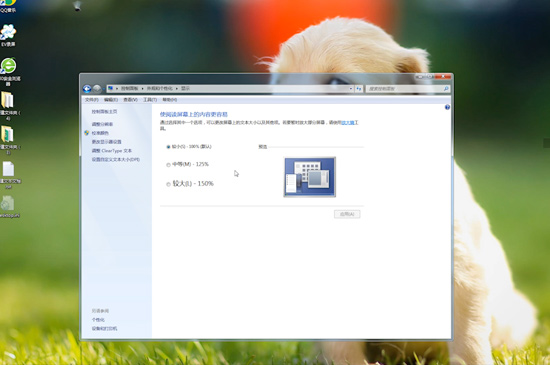This screenshot has width=550, height=365.
Task: Click the address bar refresh icon
Action: (x=358, y=89)
